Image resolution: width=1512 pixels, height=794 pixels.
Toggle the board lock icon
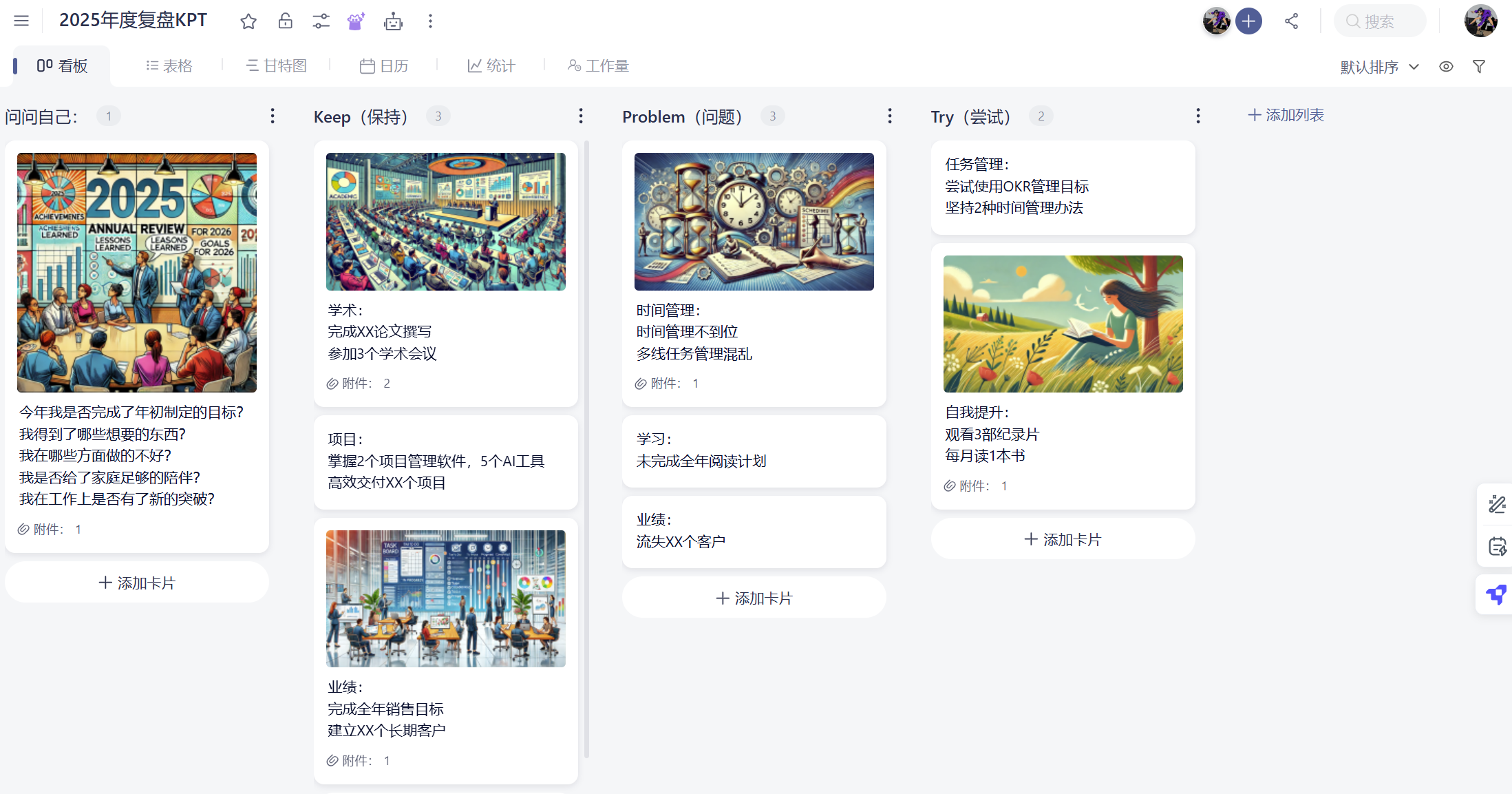click(x=285, y=21)
